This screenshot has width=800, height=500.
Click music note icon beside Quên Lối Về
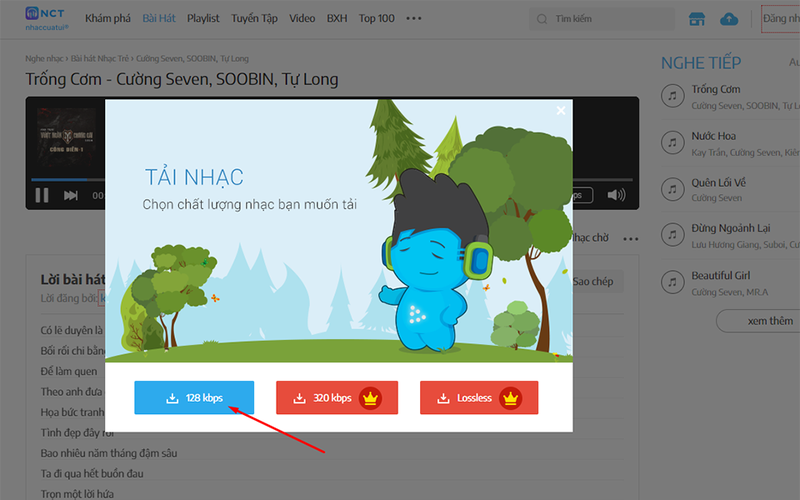point(672,189)
